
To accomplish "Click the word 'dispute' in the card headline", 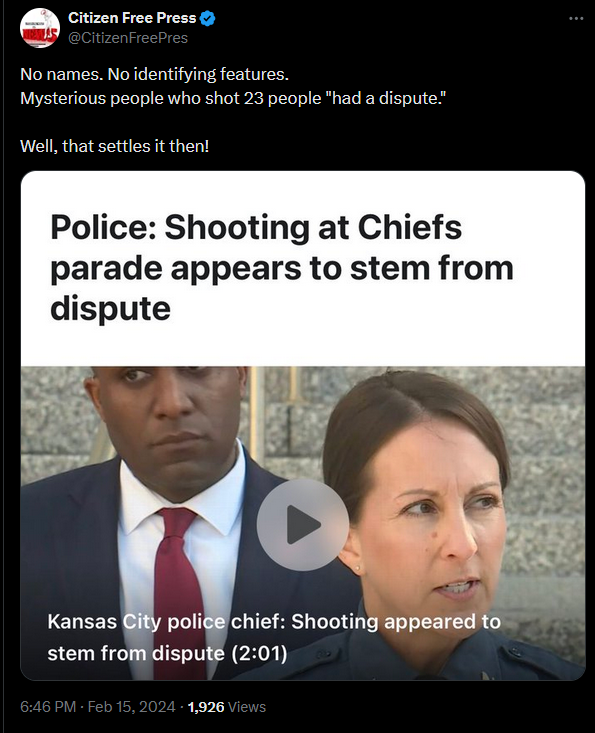I will pos(110,309).
